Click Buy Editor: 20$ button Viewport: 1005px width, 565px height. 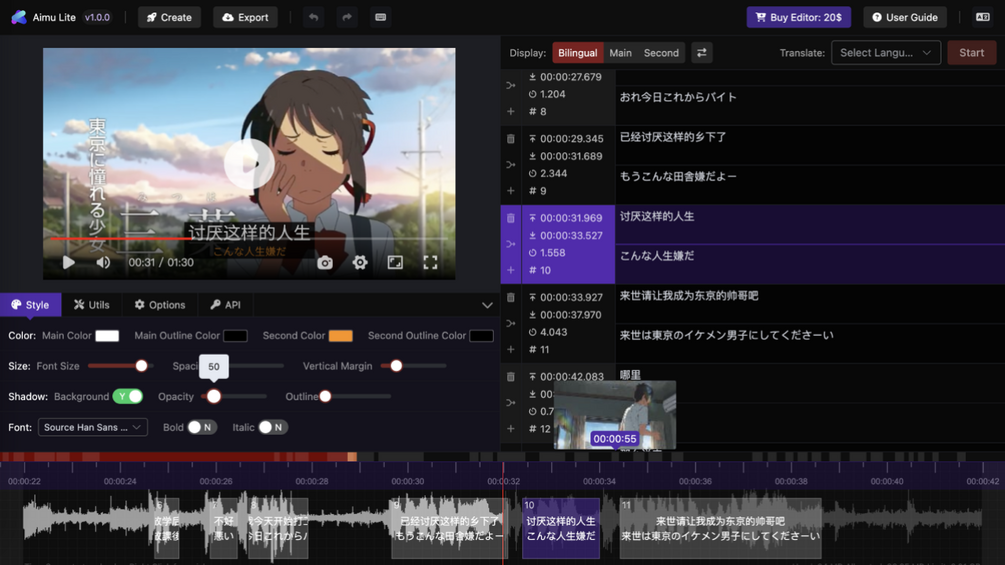[799, 17]
